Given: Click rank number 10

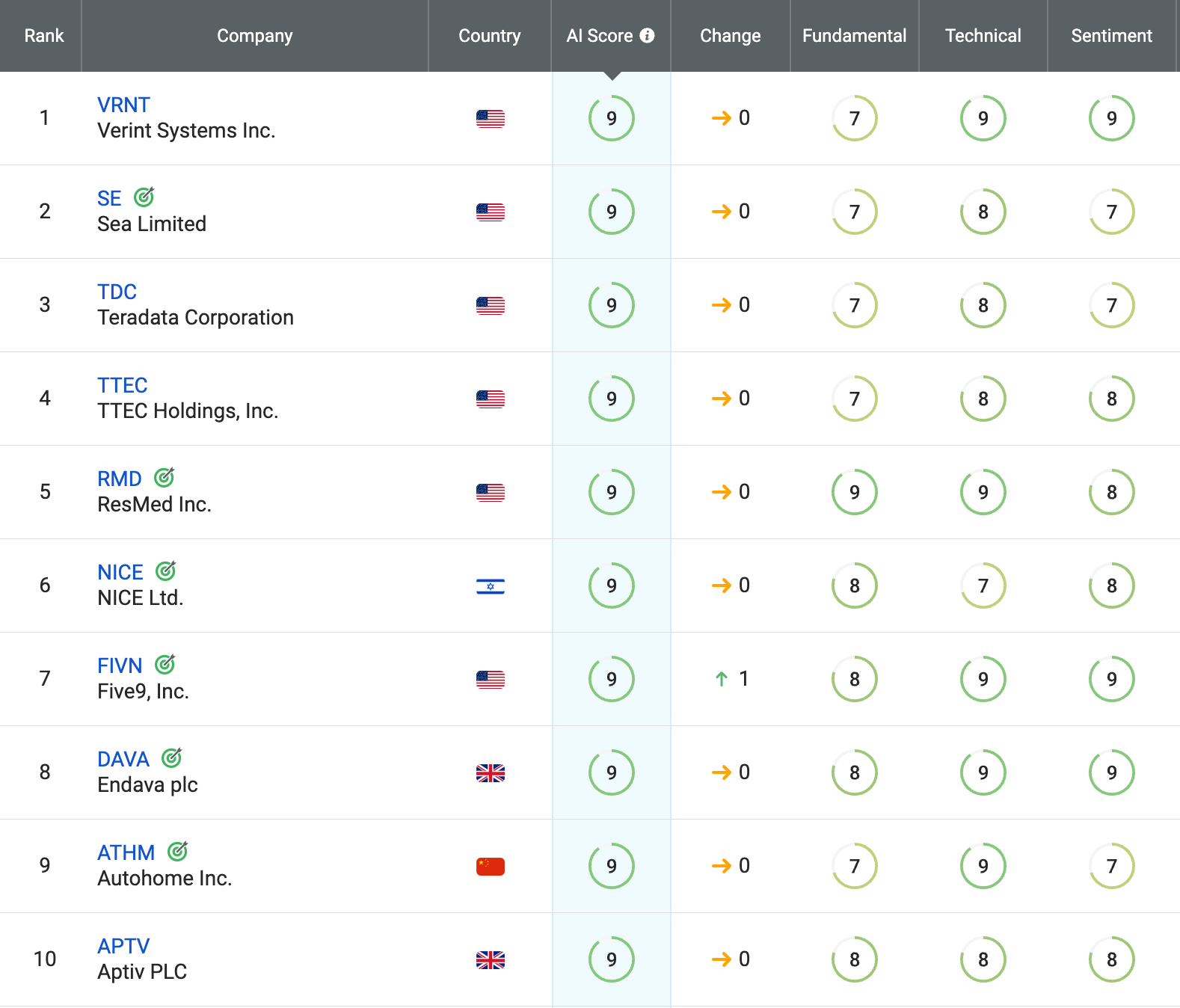Looking at the screenshot, I should (45, 959).
